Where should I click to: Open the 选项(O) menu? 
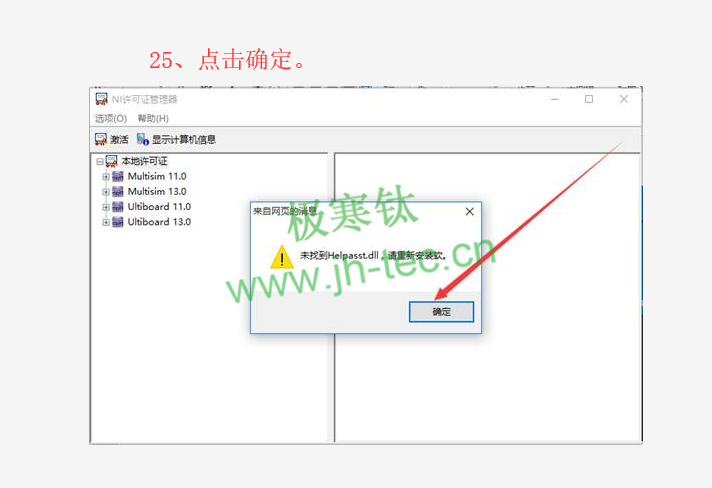point(111,118)
